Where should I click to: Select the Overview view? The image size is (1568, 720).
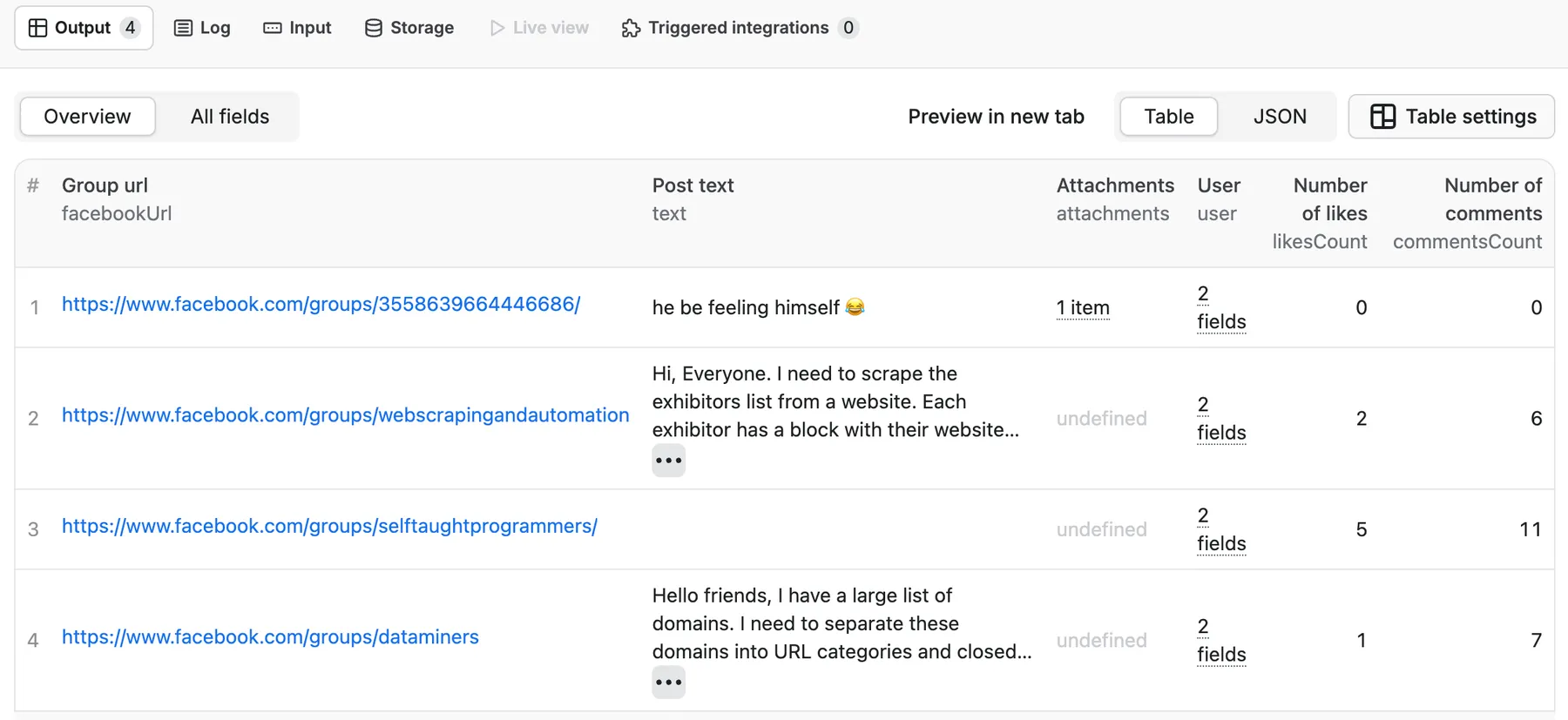(x=87, y=117)
